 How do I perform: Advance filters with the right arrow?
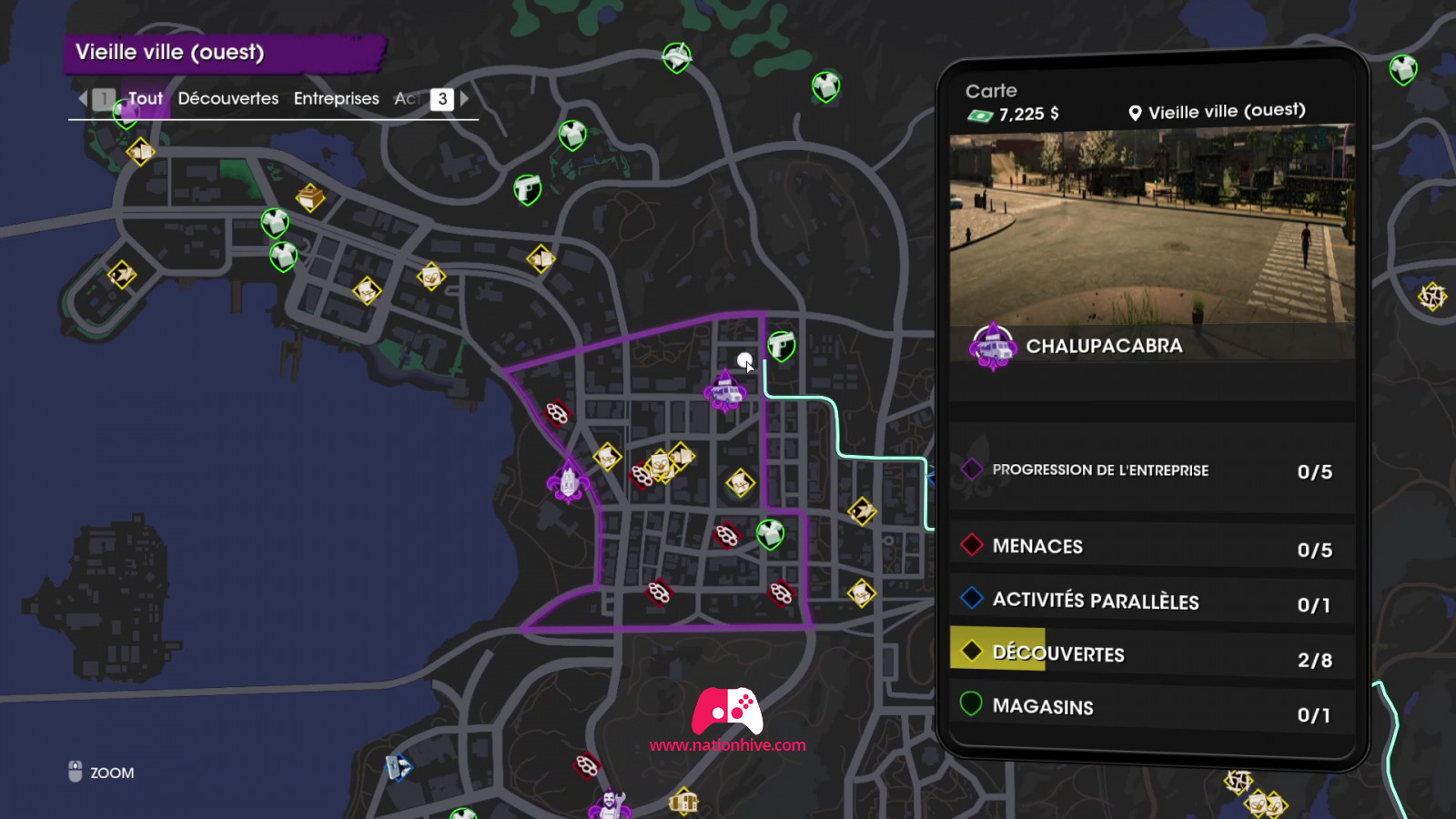coord(464,98)
